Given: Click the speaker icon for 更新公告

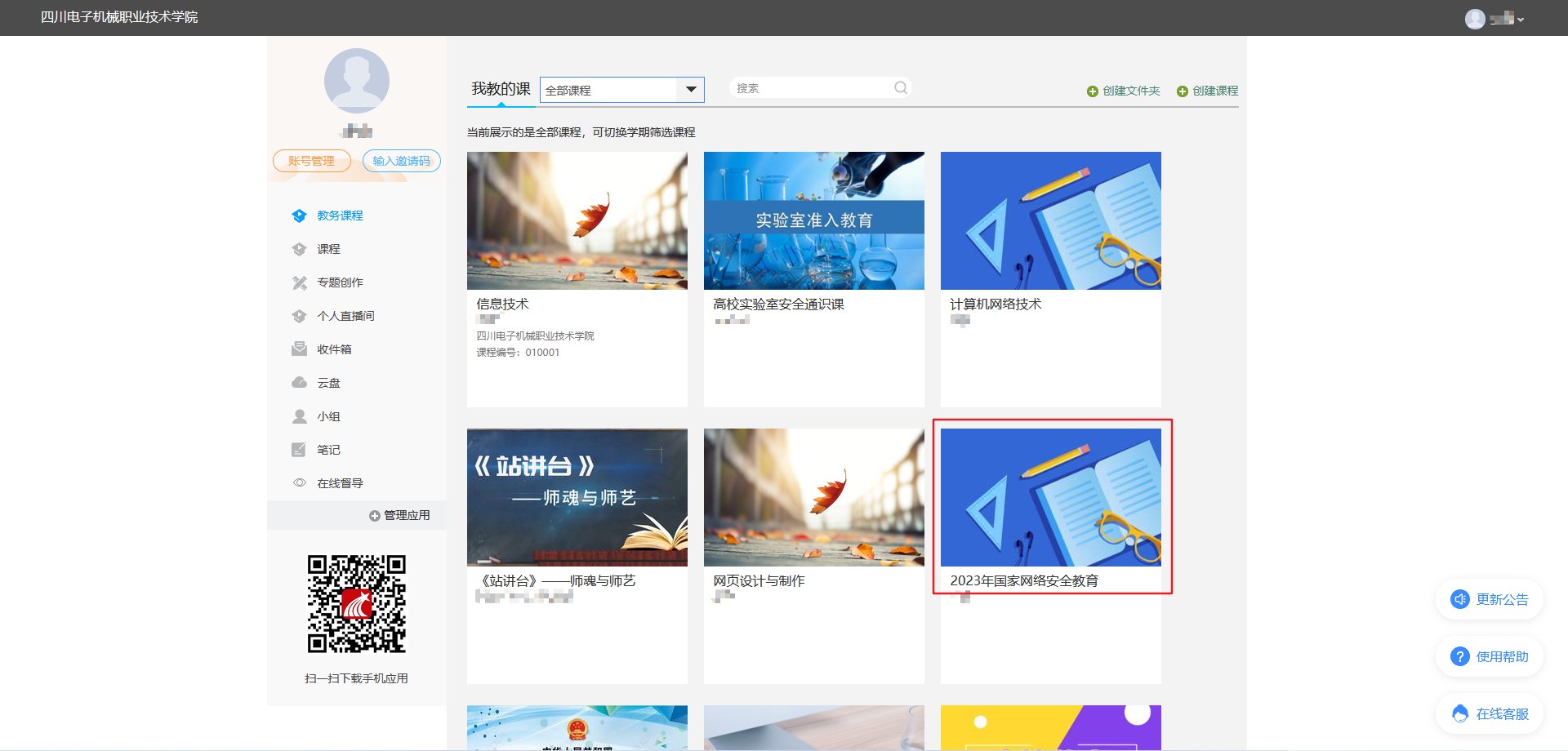Looking at the screenshot, I should 1459,599.
